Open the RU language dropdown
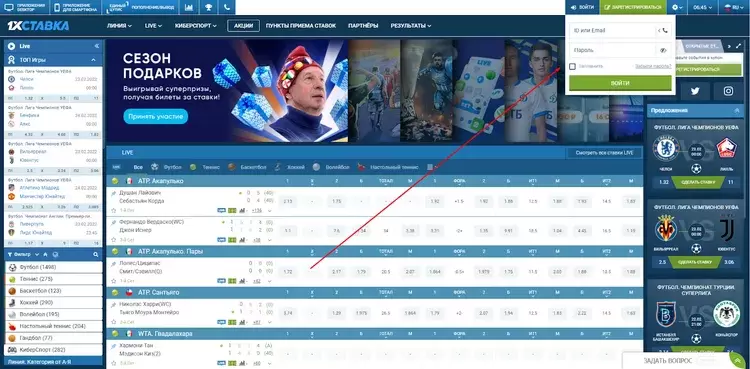This screenshot has width=750, height=369. click(x=732, y=7)
